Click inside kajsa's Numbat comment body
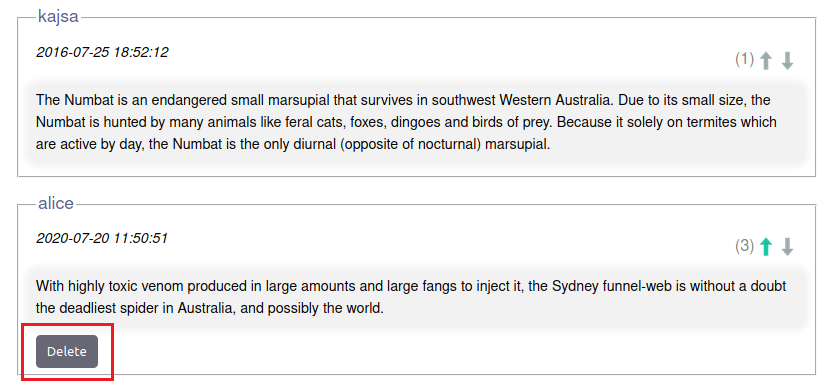834x385 pixels. point(416,122)
